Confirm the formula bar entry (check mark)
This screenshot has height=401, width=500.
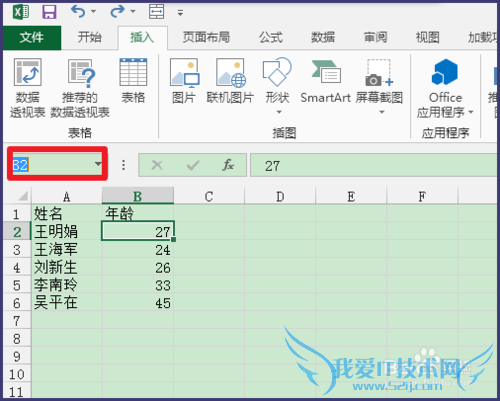(x=193, y=165)
